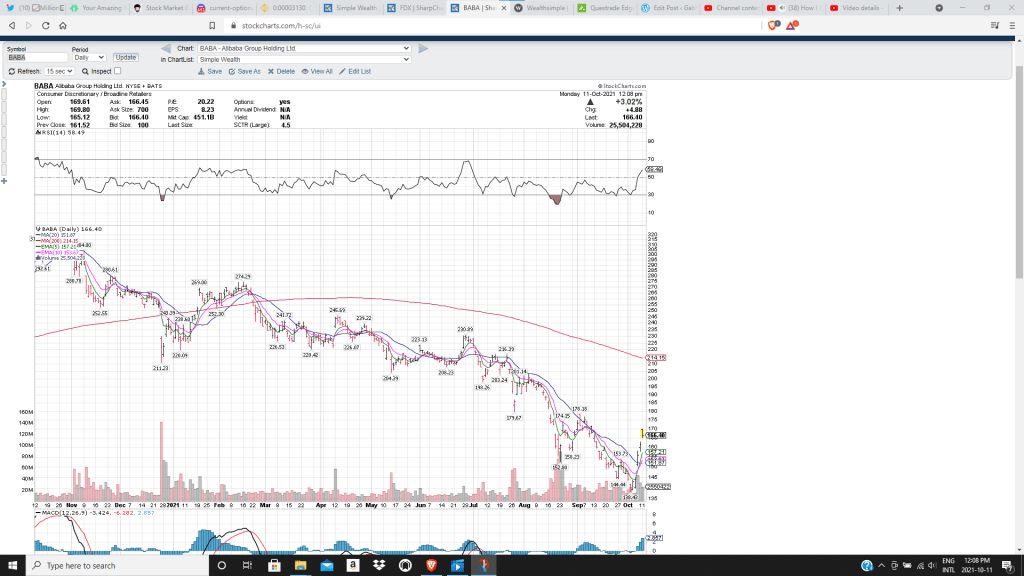This screenshot has height=576, width=1024.
Task: Open the Period dropdown set to Daily
Action: tap(88, 57)
